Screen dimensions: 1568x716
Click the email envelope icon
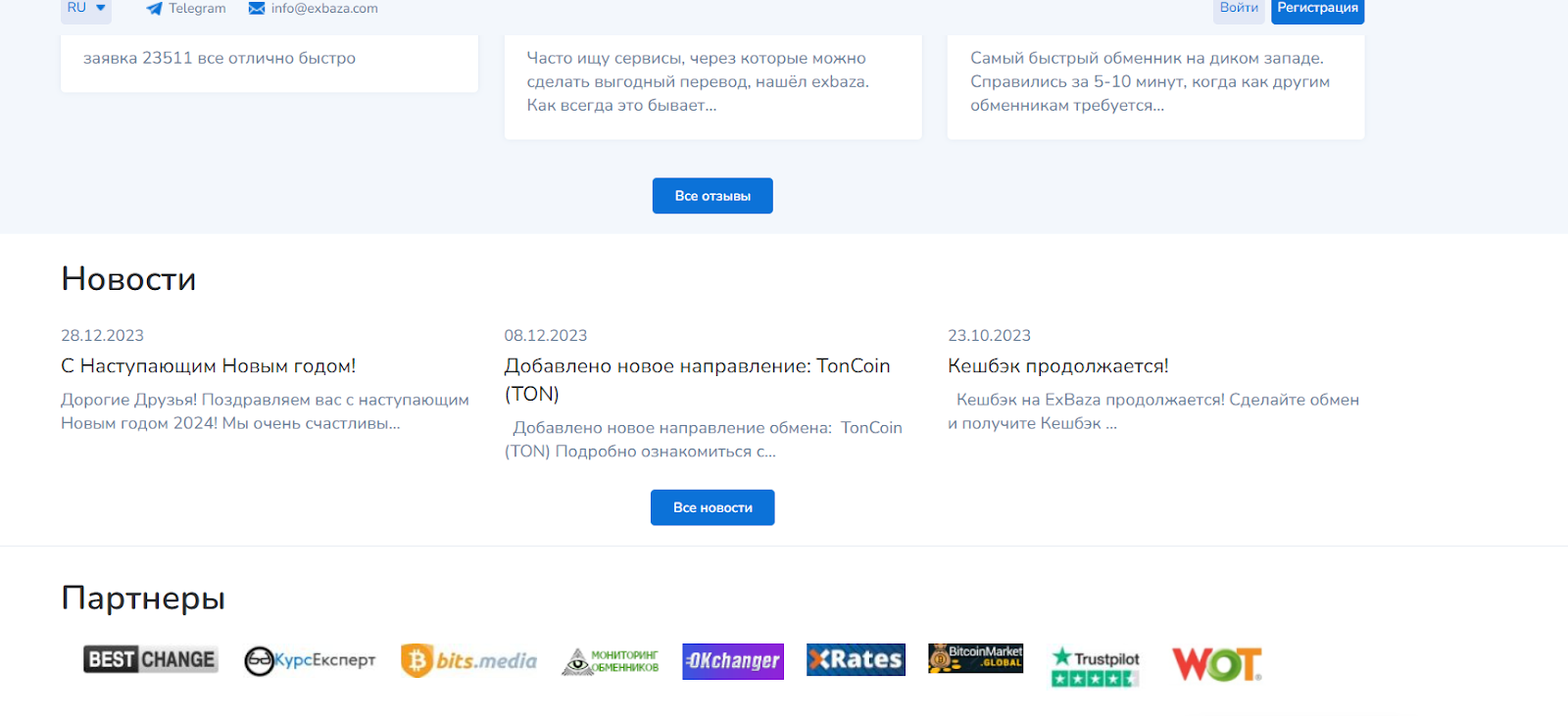tap(257, 9)
